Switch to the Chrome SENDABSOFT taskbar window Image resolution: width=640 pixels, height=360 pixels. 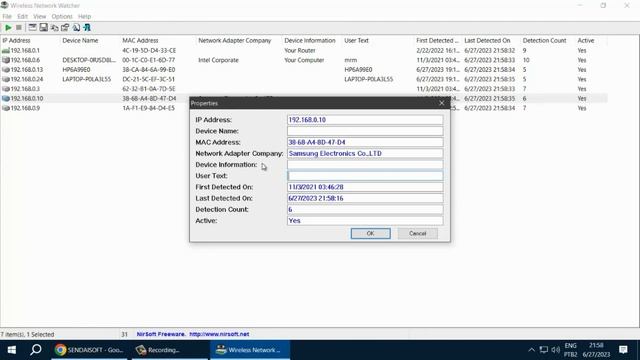pyautogui.click(x=89, y=350)
